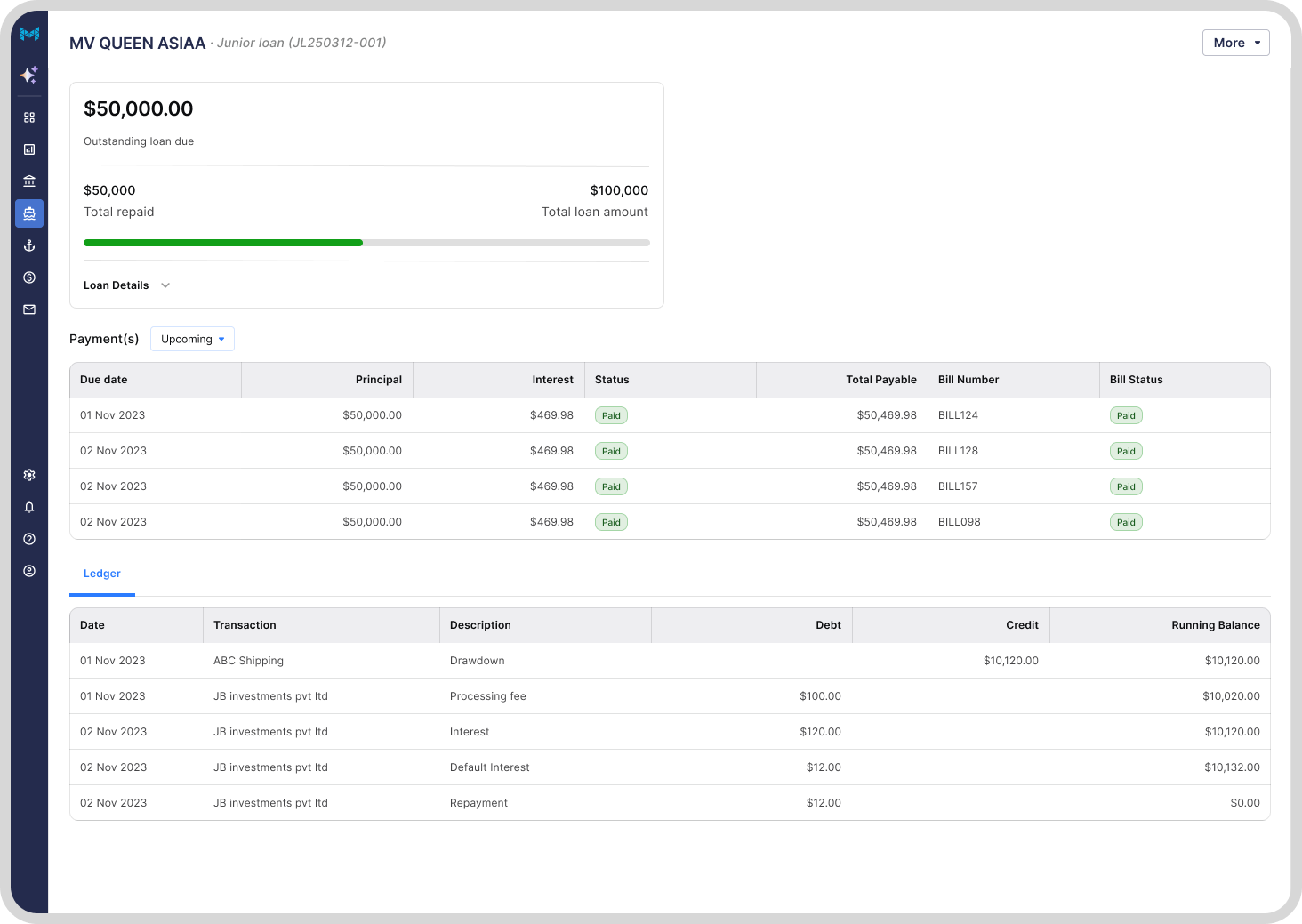The height and width of the screenshot is (924, 1302).
Task: Click the Paid bill status on BILL098 row
Action: pyautogui.click(x=1126, y=522)
